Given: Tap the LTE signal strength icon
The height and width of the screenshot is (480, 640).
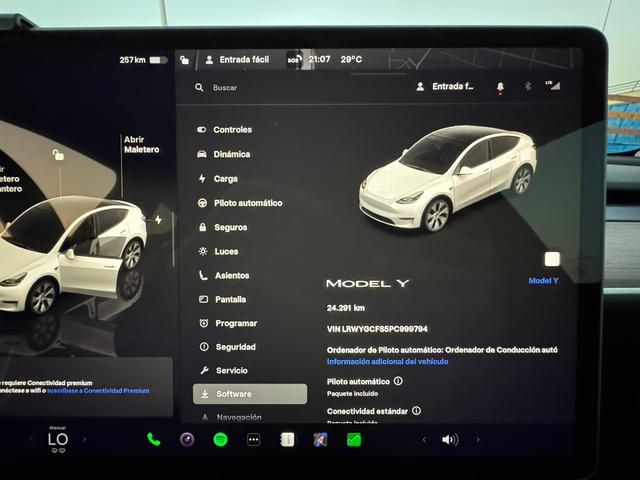Looking at the screenshot, I should (x=553, y=85).
